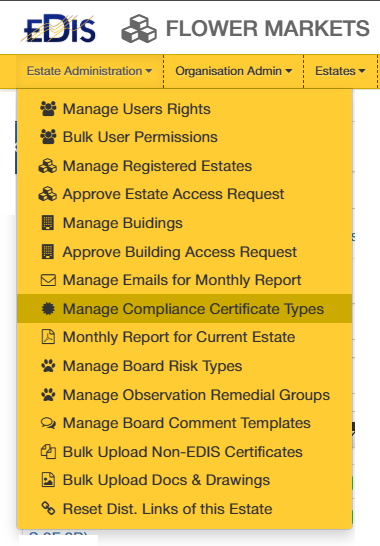Click the paw icon beside Manage Board Risk Types
The image size is (380, 546).
coord(48,366)
